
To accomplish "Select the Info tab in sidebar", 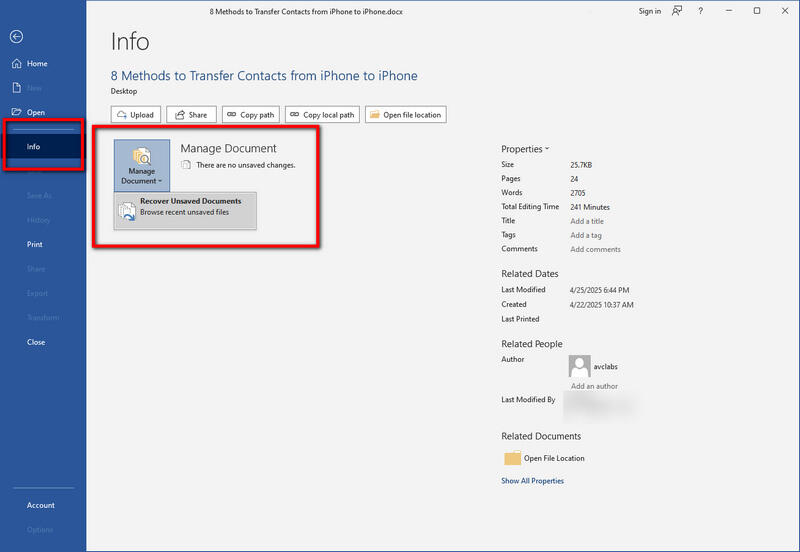I will [34, 147].
